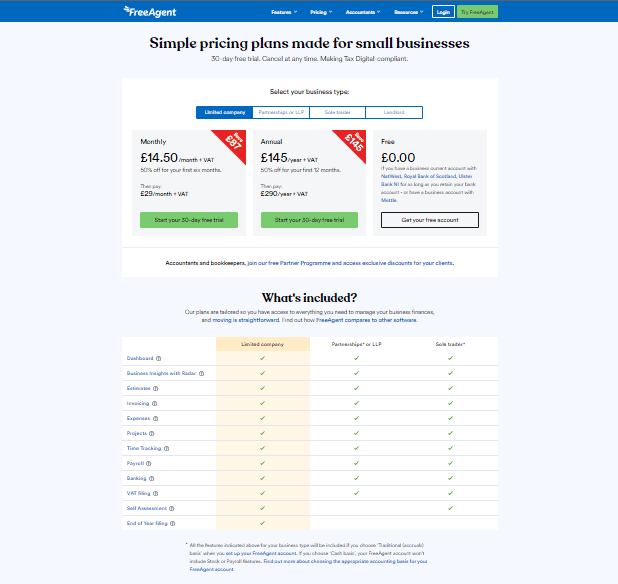This screenshot has height=584, width=618.
Task: Open the Mettle link
Action: pos(389,200)
